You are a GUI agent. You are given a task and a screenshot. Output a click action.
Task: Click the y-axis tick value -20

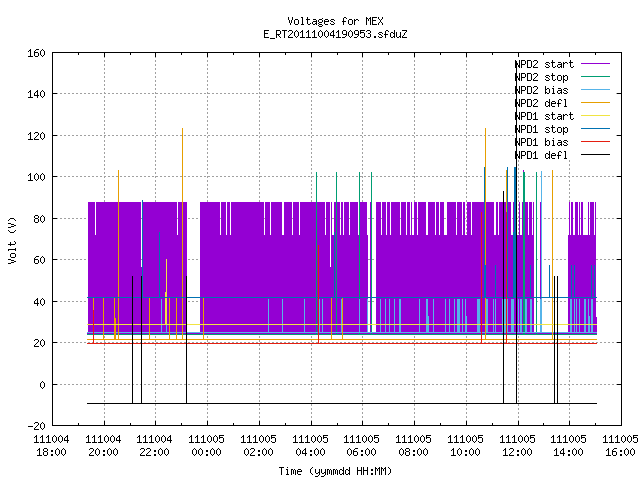click(x=36, y=426)
